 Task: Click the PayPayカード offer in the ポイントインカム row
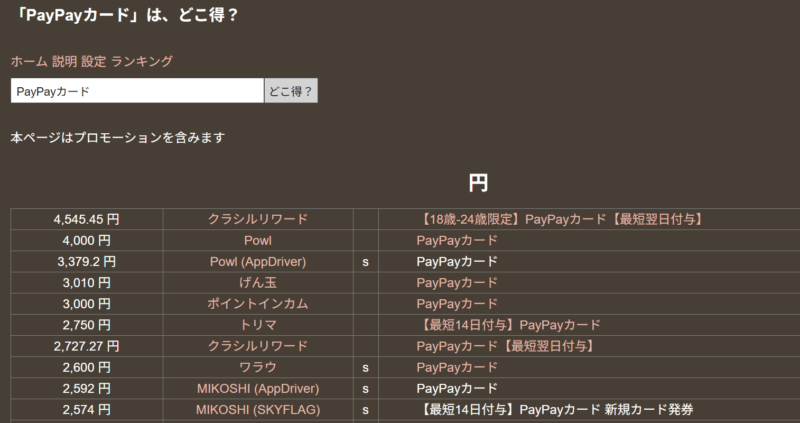tap(457, 304)
